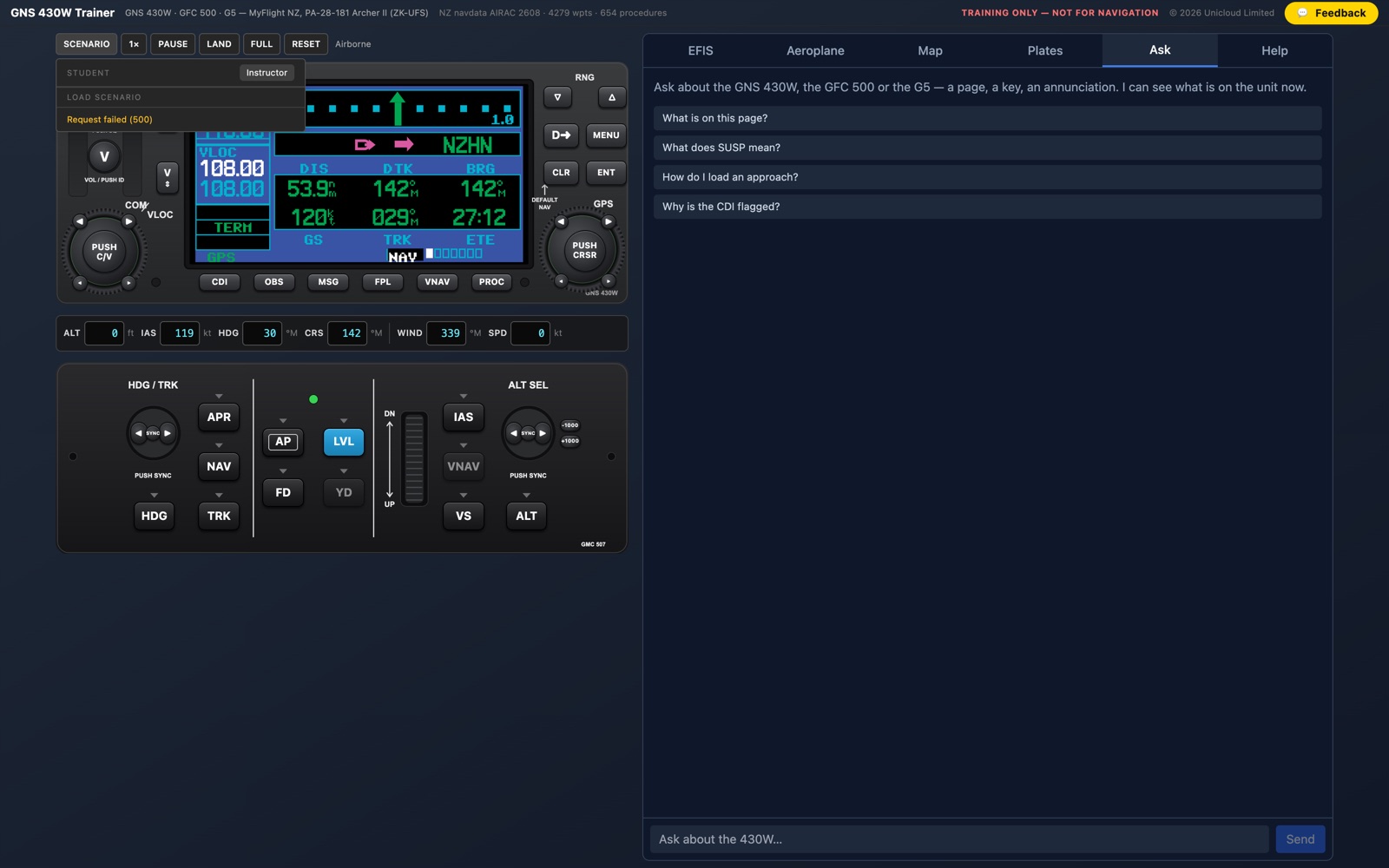Switch to the Plates tab

point(1045,50)
